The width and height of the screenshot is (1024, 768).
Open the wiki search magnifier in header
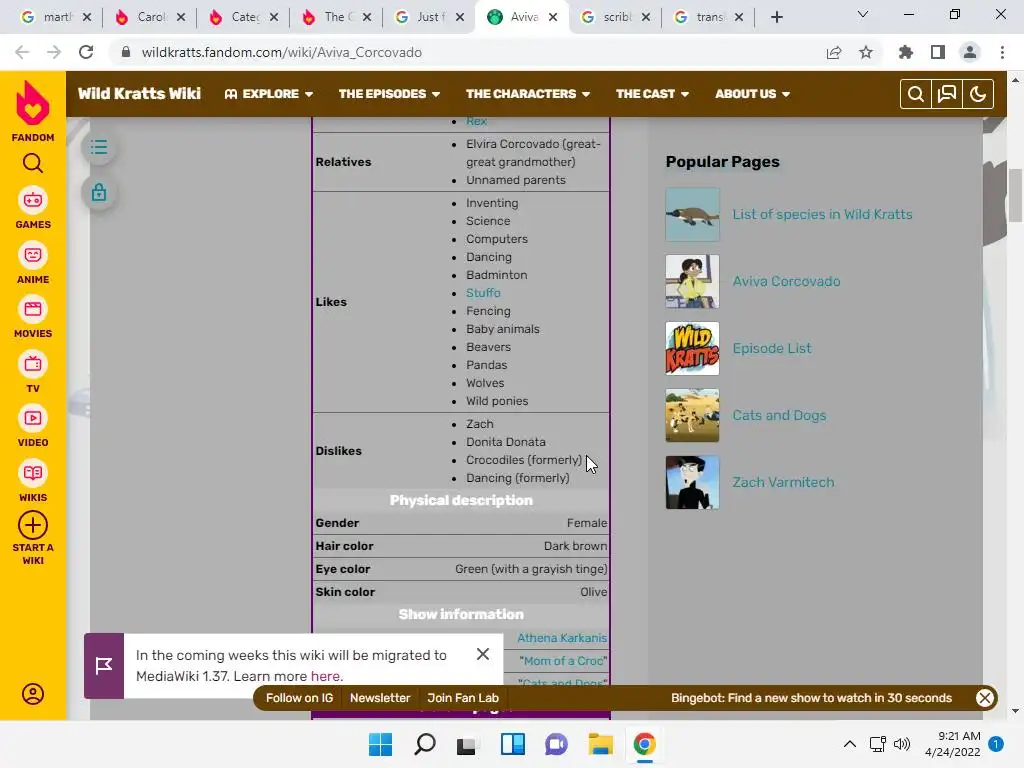(x=916, y=94)
